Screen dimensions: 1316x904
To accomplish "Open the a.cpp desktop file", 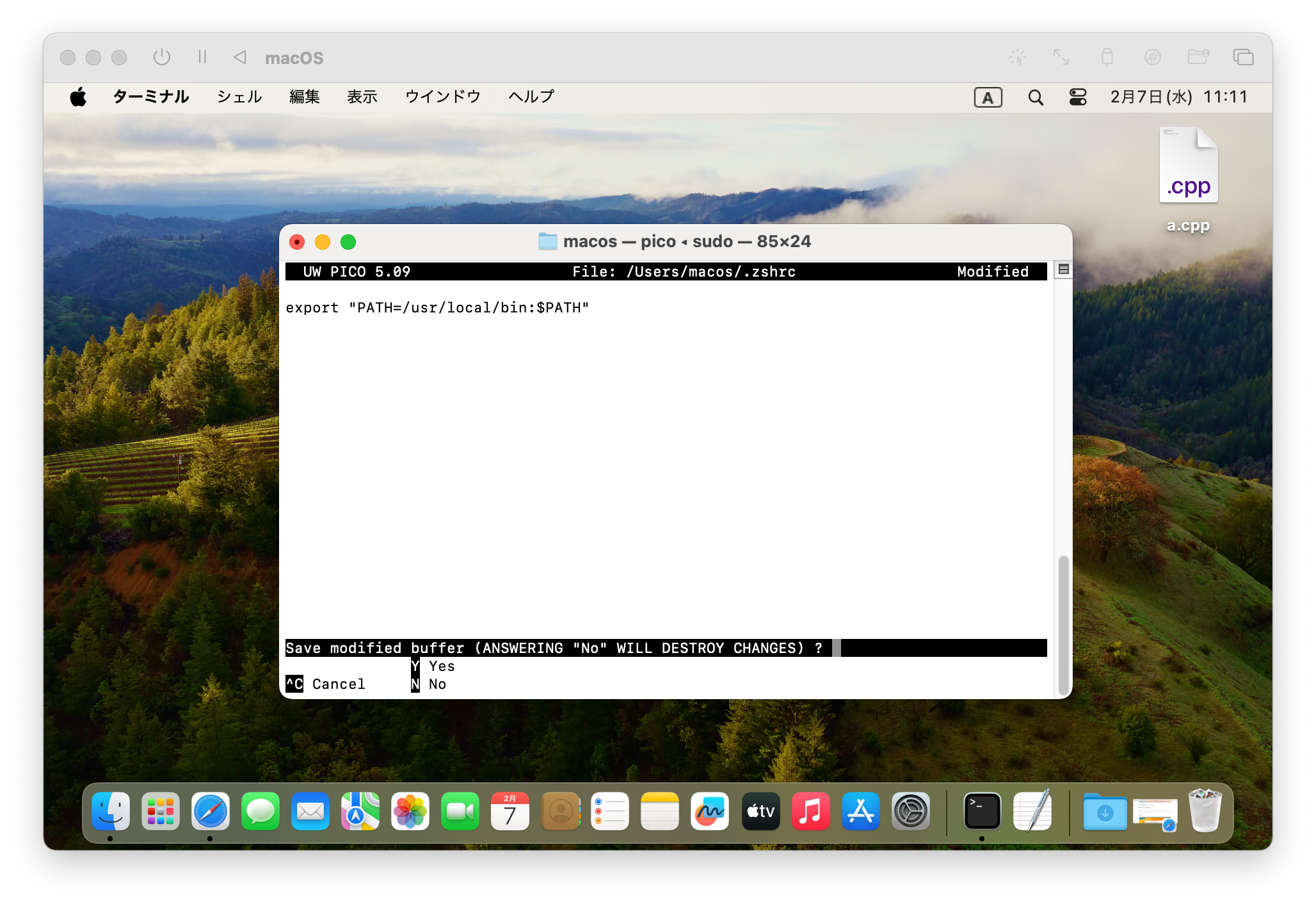I will 1188,166.
